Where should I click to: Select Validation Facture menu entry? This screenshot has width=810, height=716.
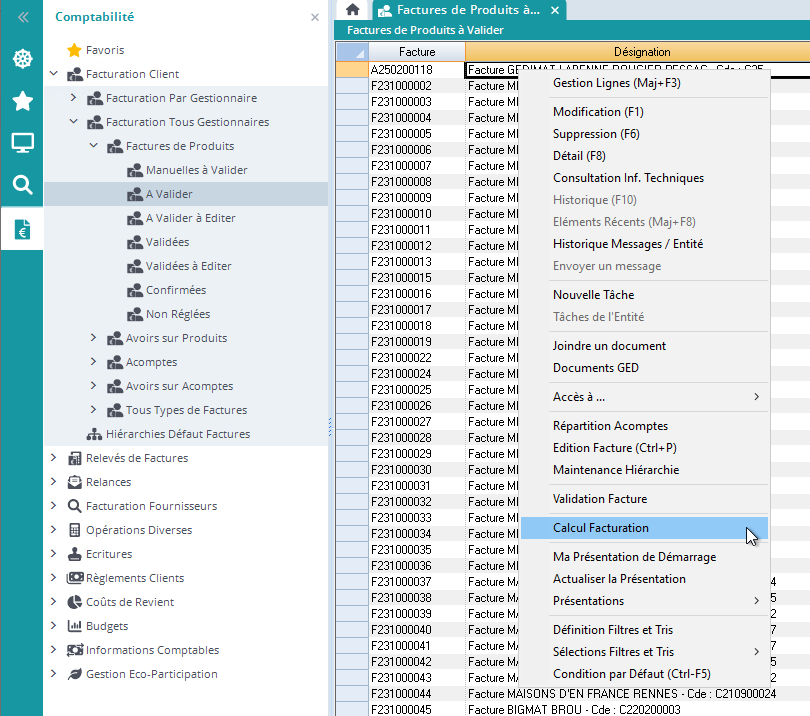[600, 499]
